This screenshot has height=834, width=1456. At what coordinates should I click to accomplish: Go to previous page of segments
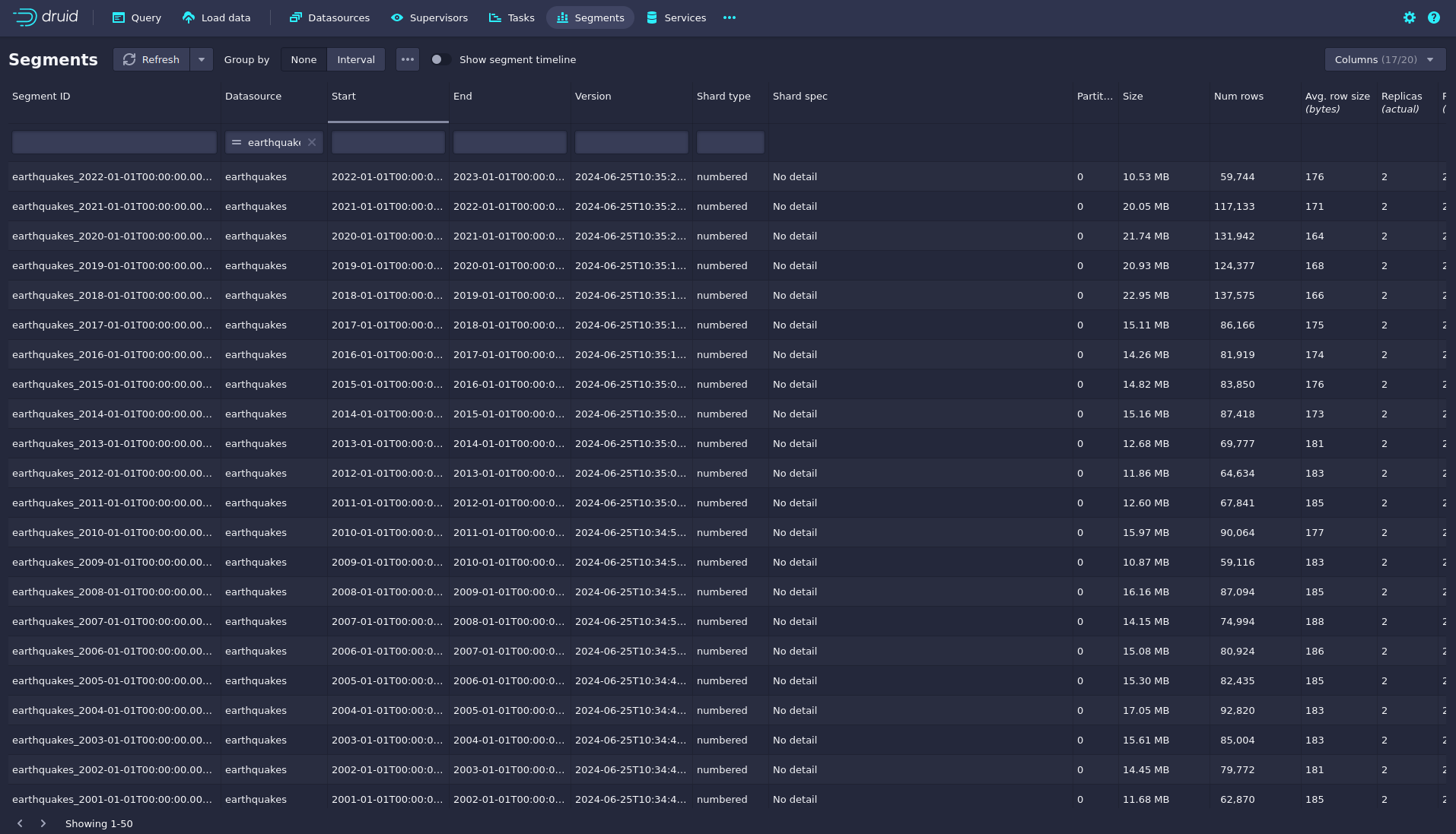(x=20, y=823)
